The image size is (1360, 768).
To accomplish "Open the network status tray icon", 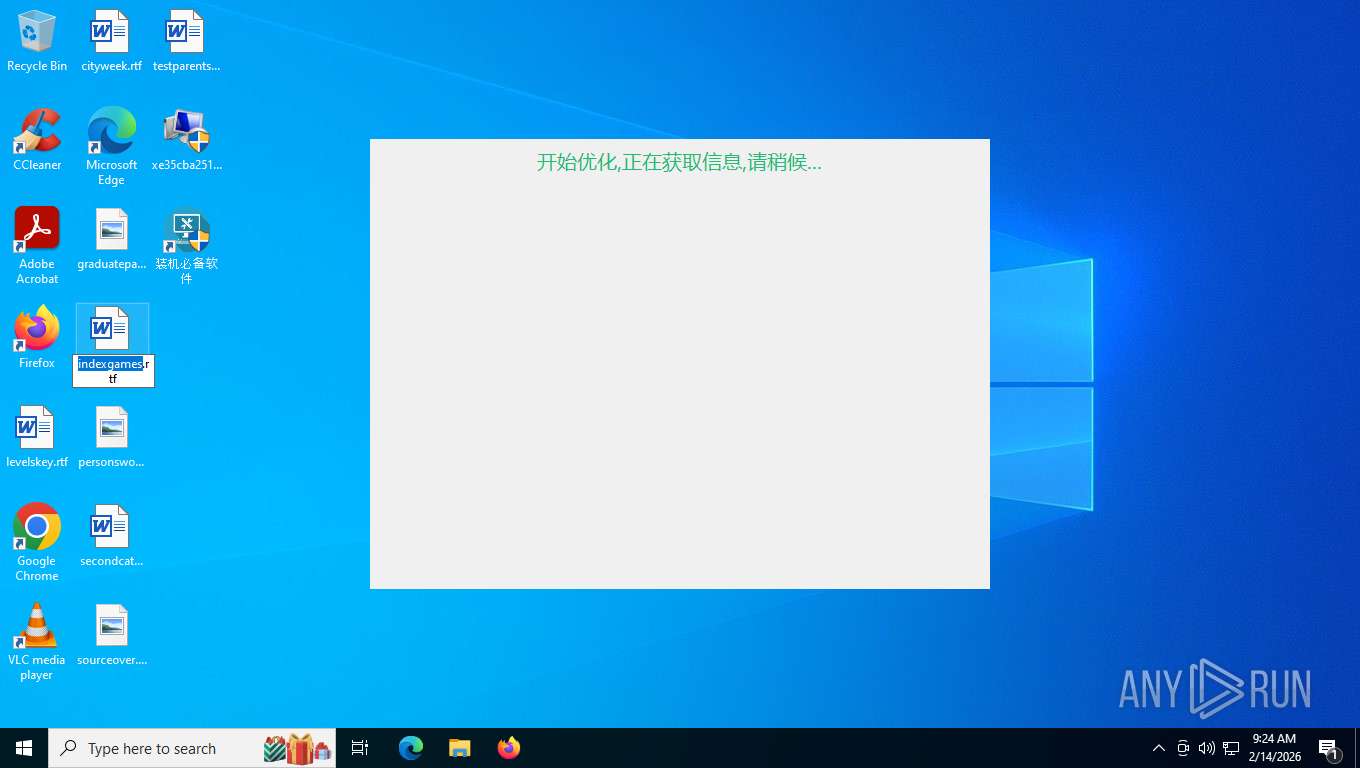I will click(1231, 748).
